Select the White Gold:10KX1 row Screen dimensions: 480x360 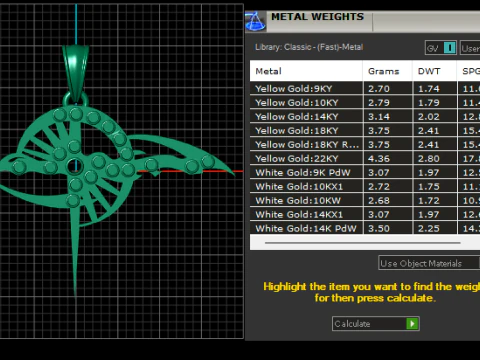coord(365,187)
